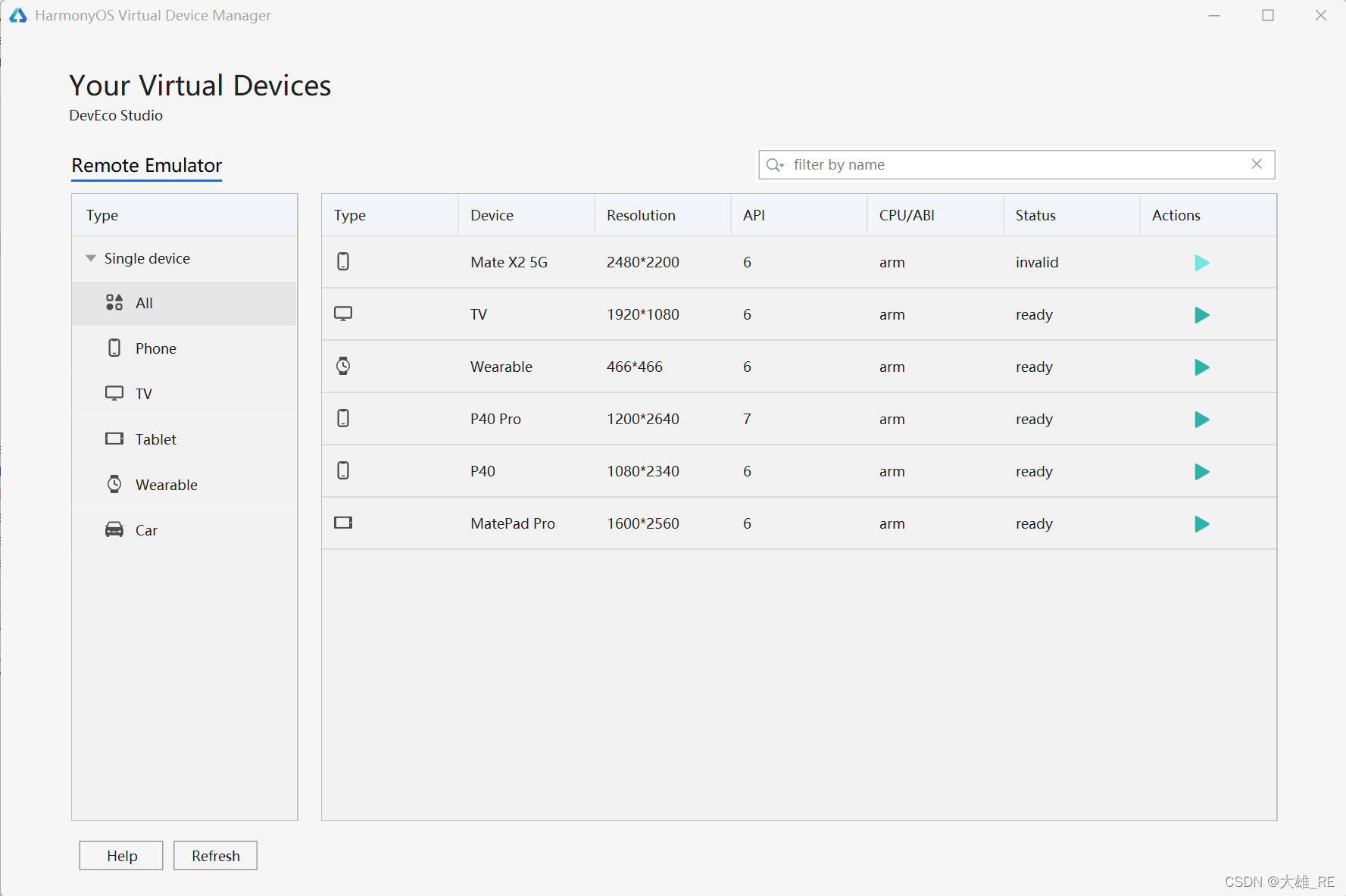Close the Virtual Device Manager window

[x=1321, y=15]
